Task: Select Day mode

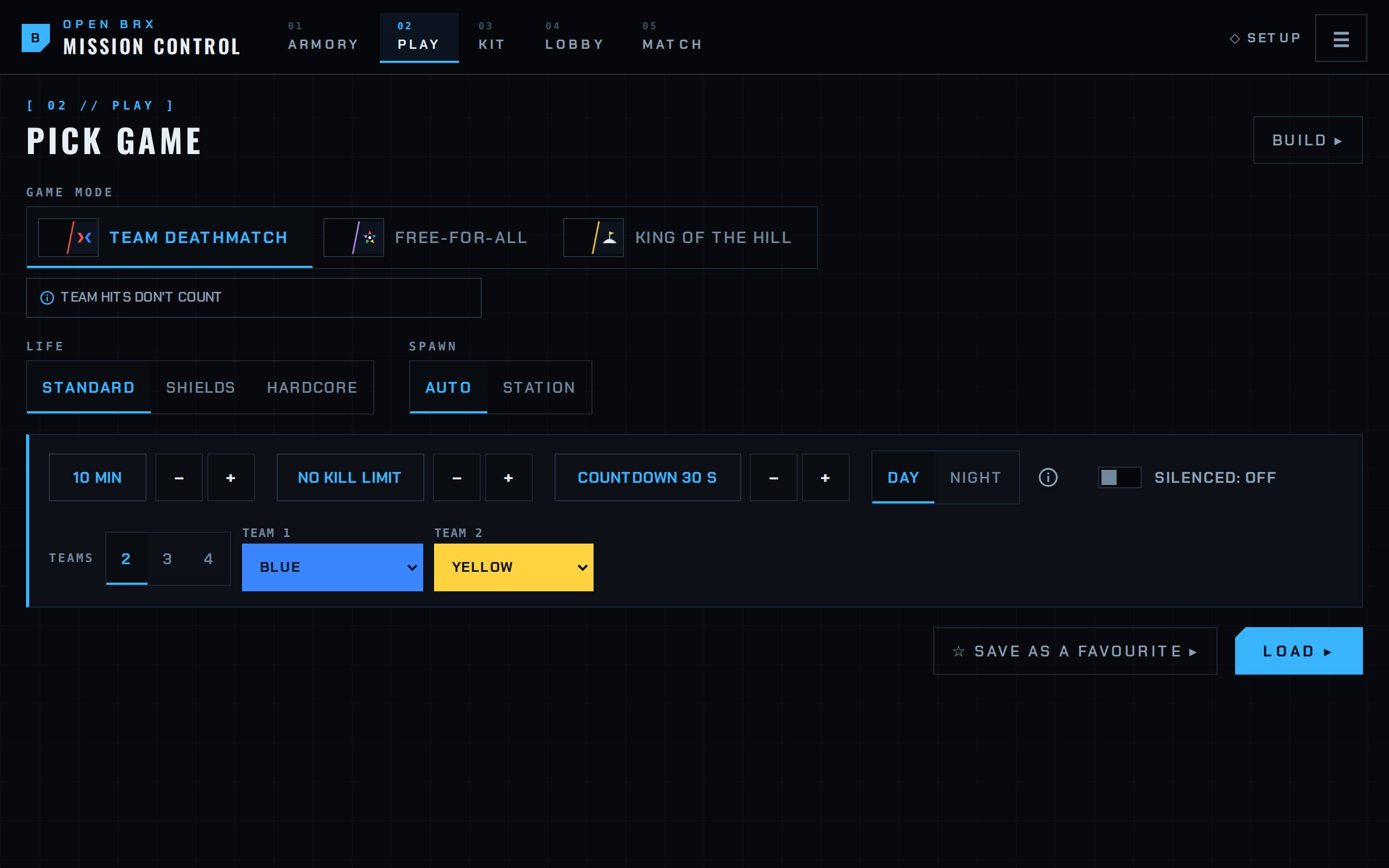Action: point(903,477)
